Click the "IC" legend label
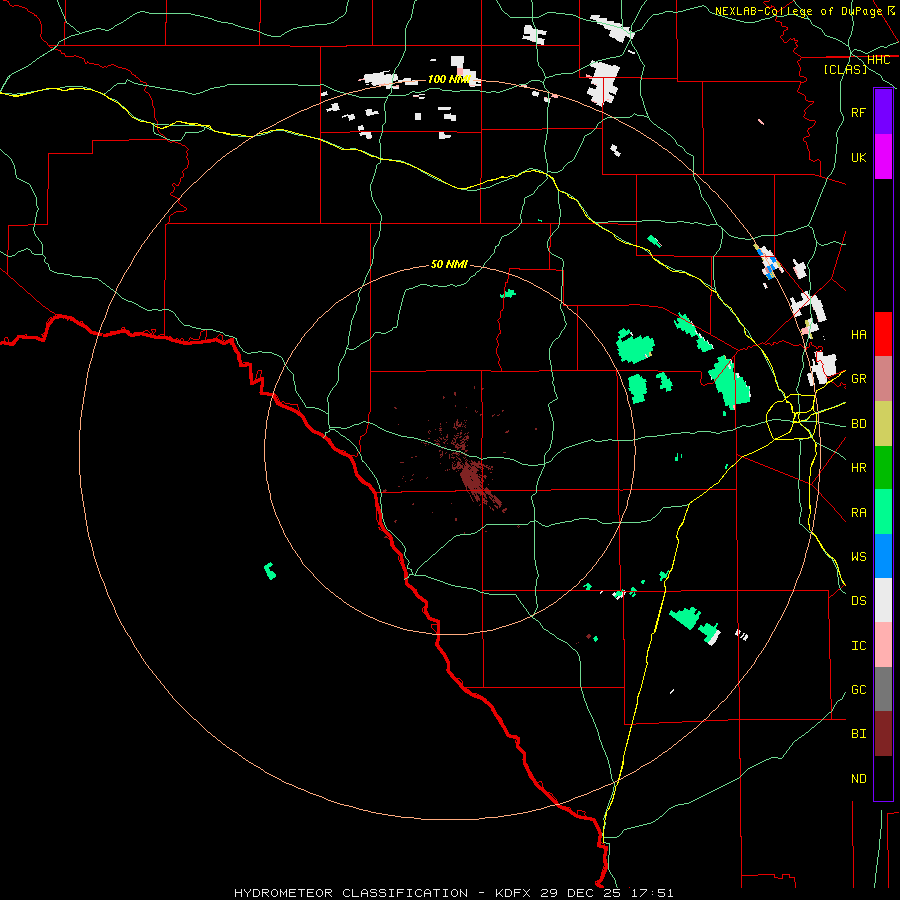The width and height of the screenshot is (900, 900). [x=858, y=646]
